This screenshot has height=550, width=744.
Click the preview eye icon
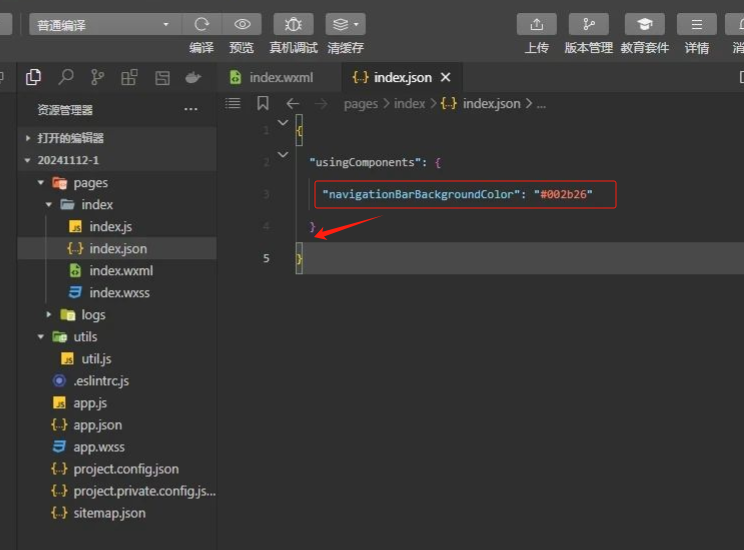click(x=242, y=24)
